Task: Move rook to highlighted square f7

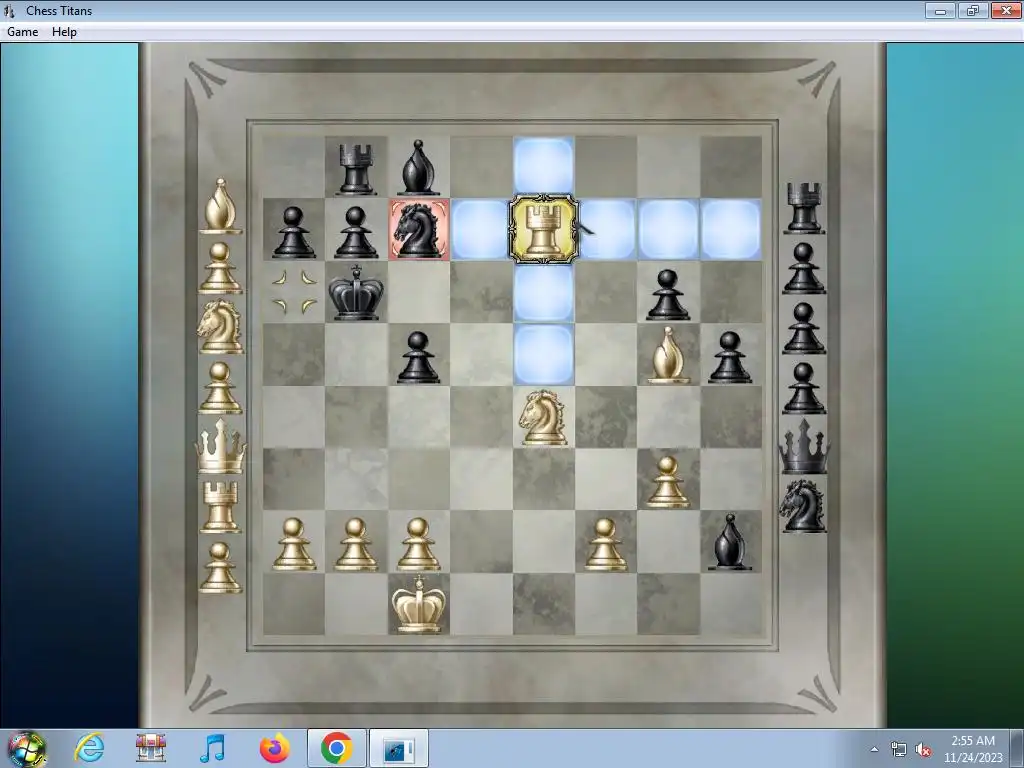Action: point(606,229)
